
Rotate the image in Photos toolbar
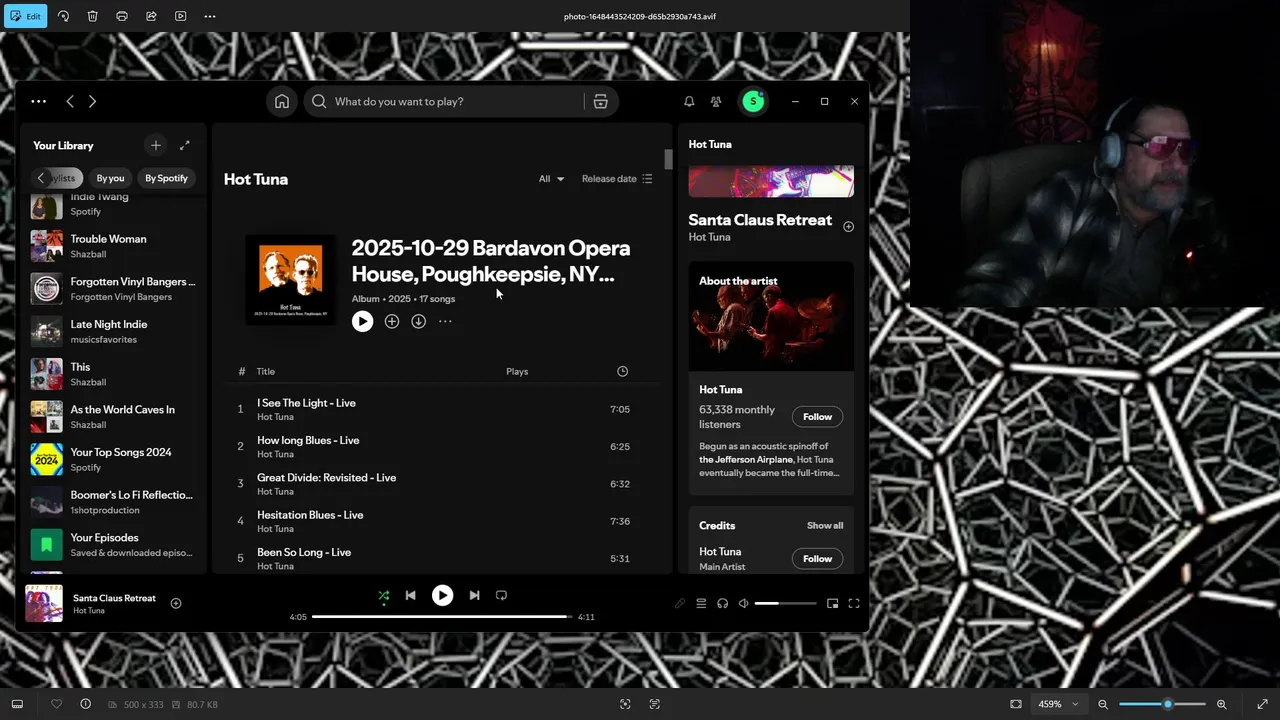click(63, 16)
